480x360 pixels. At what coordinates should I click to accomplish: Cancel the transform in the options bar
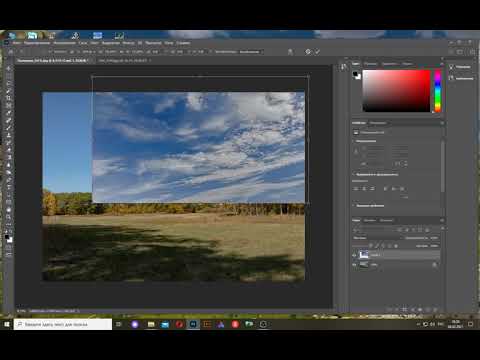coord(308,52)
